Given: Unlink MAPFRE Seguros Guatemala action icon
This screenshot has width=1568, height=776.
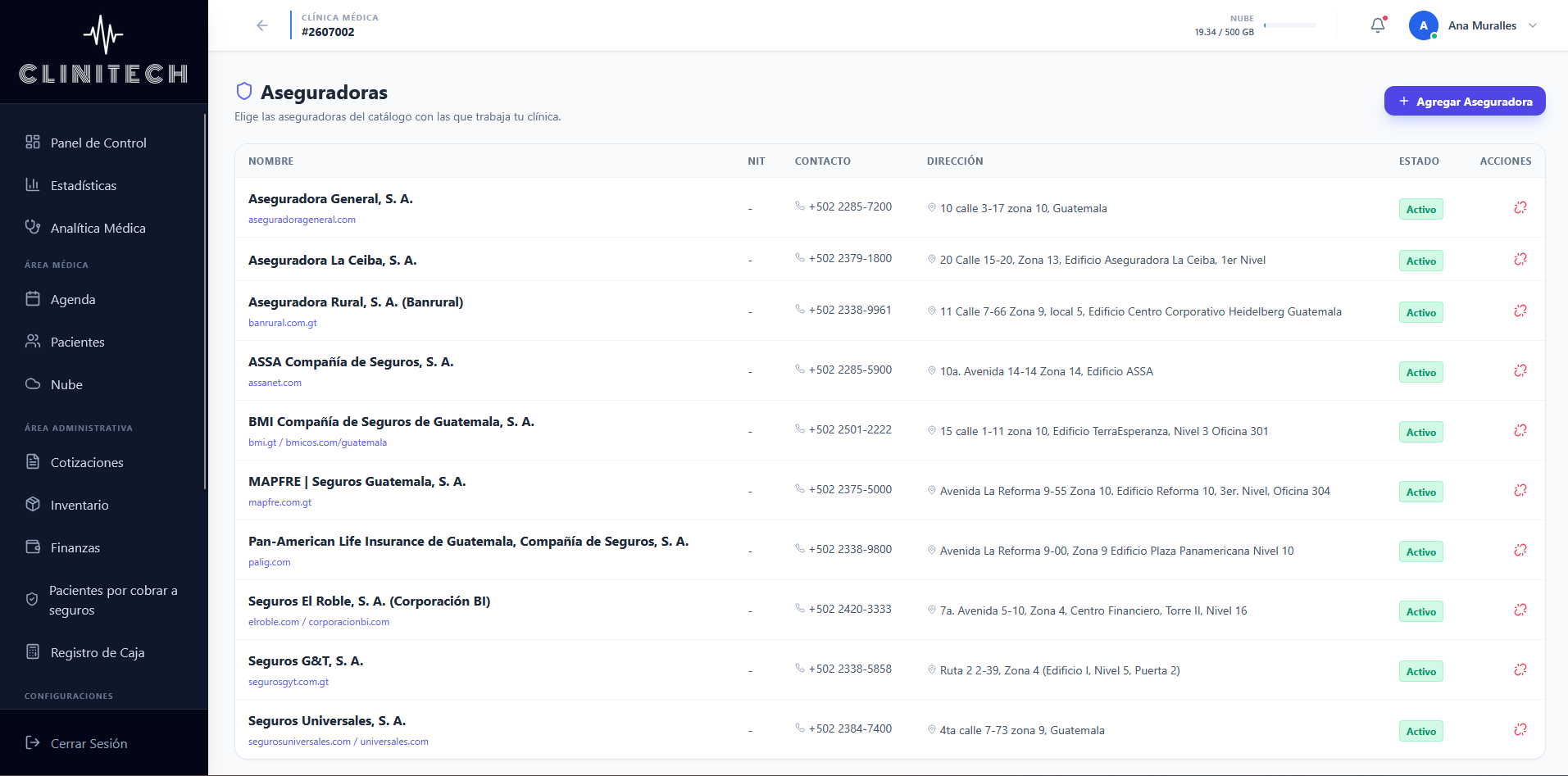Looking at the screenshot, I should pos(1520,490).
